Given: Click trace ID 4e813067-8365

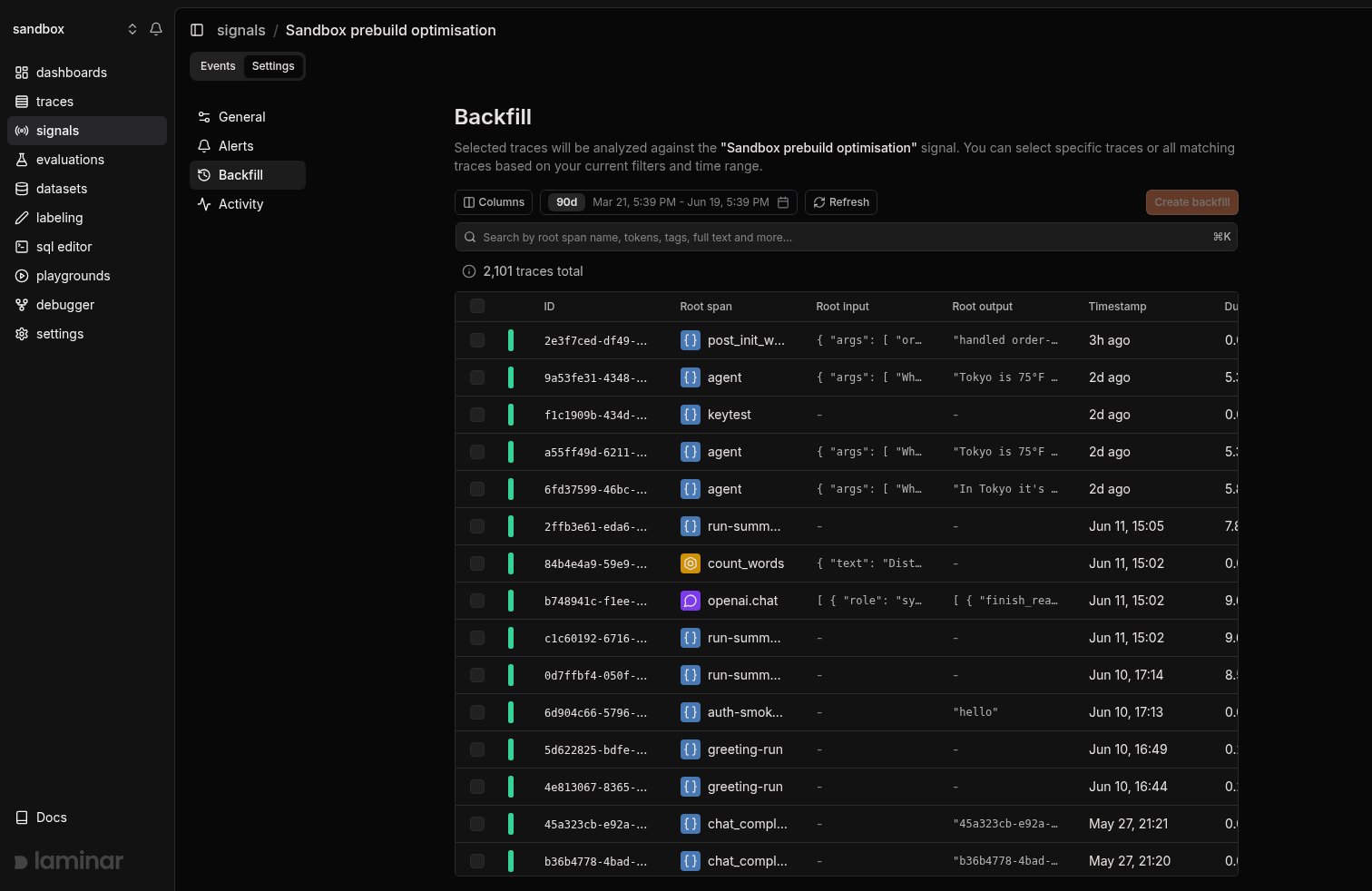Looking at the screenshot, I should point(596,787).
